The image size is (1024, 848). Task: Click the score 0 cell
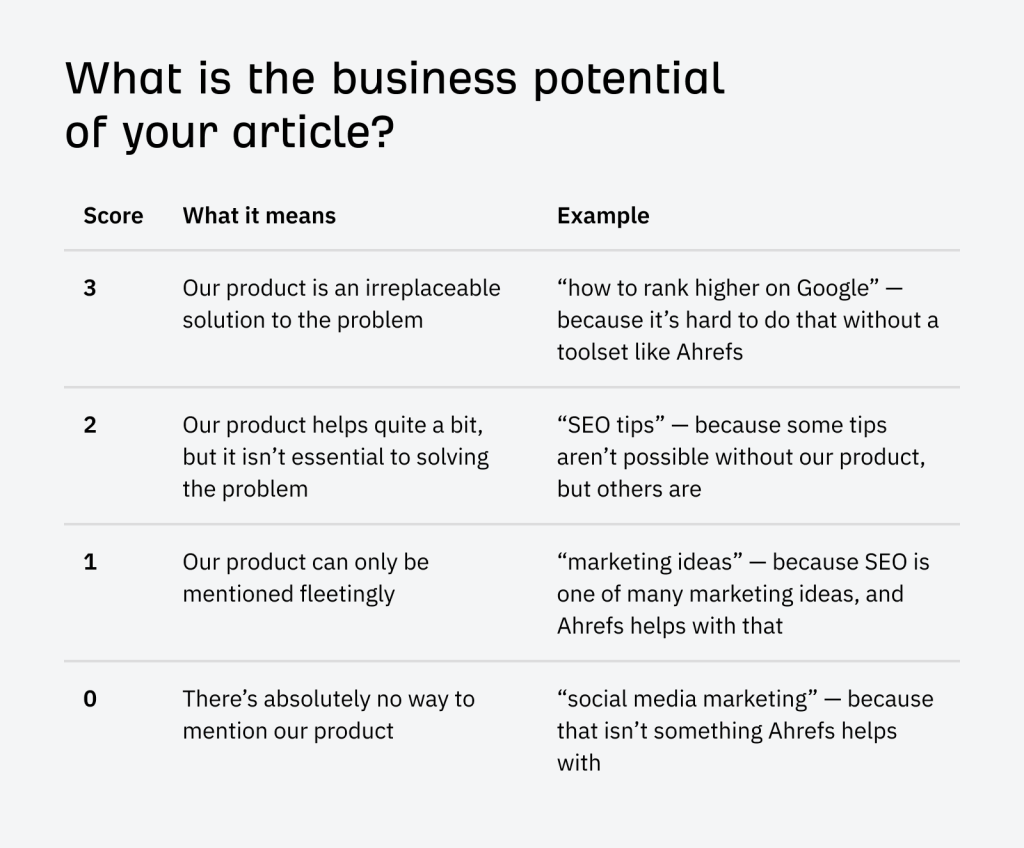[90, 699]
